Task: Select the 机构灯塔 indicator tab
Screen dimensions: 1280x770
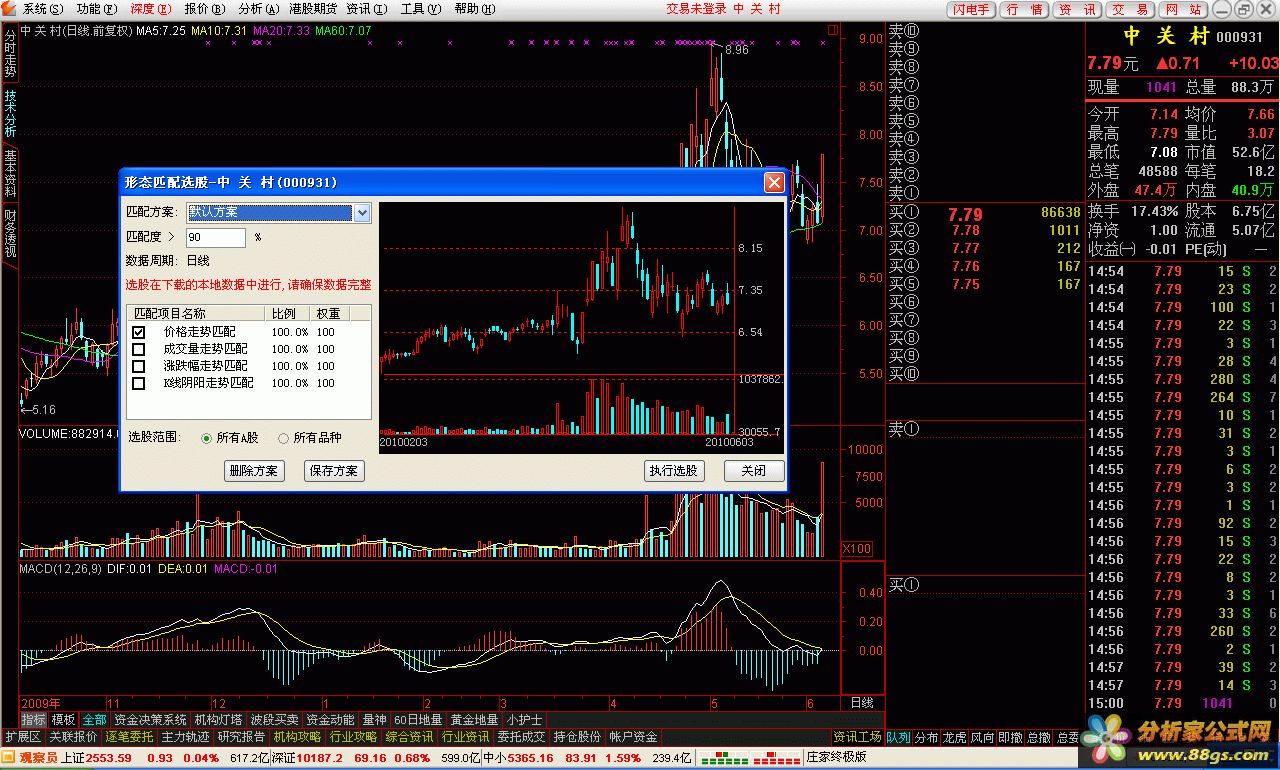Action: click(218, 720)
